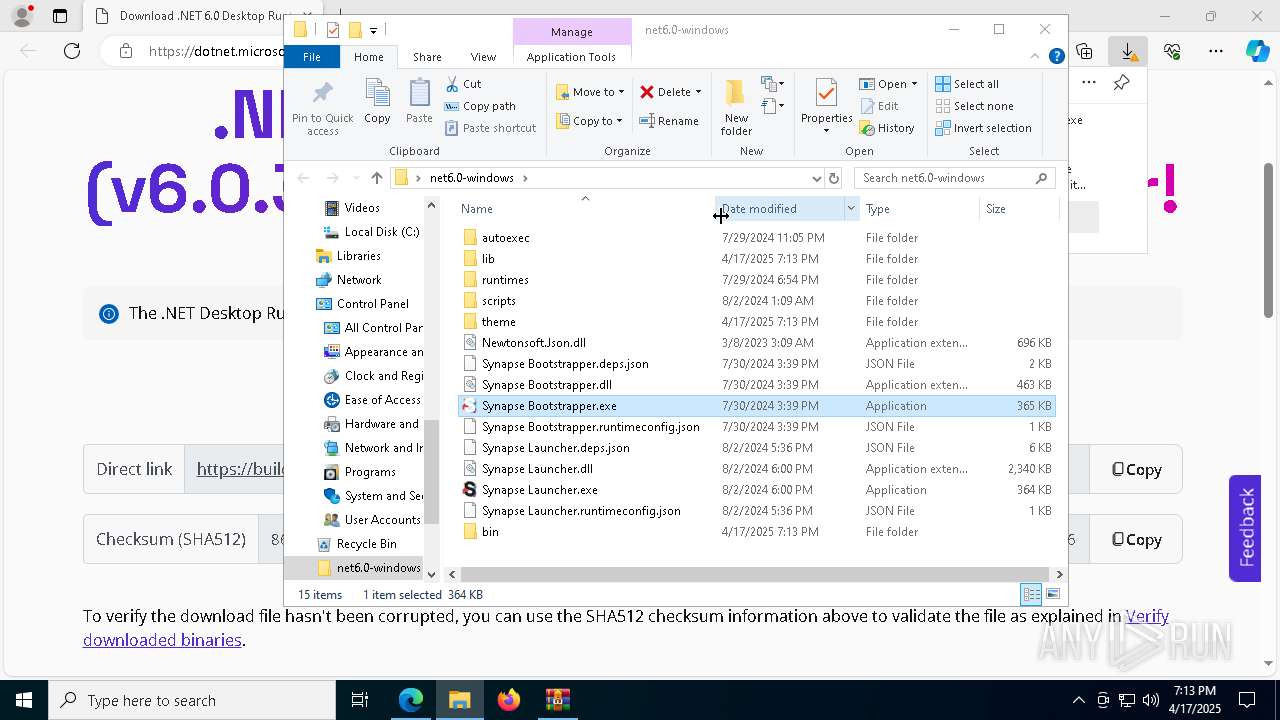The width and height of the screenshot is (1280, 720).
Task: Open Firefox from the taskbar
Action: pyautogui.click(x=509, y=700)
